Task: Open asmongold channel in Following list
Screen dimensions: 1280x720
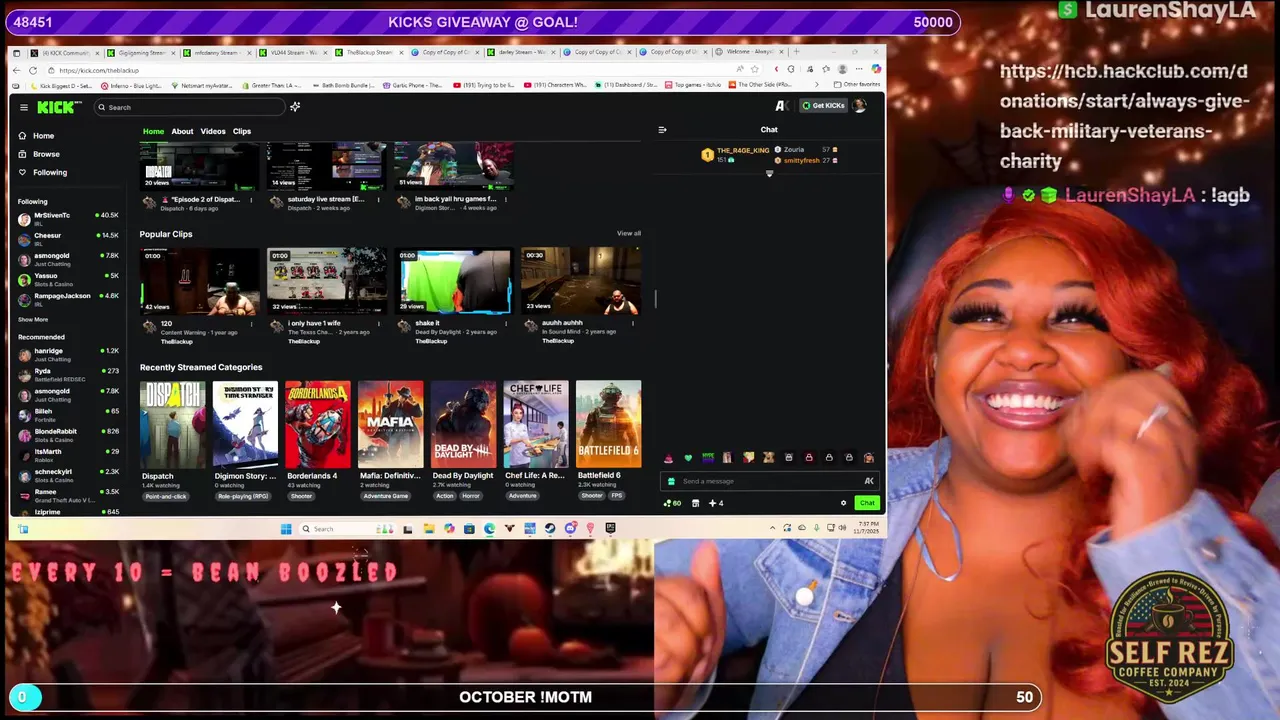Action: coord(68,258)
